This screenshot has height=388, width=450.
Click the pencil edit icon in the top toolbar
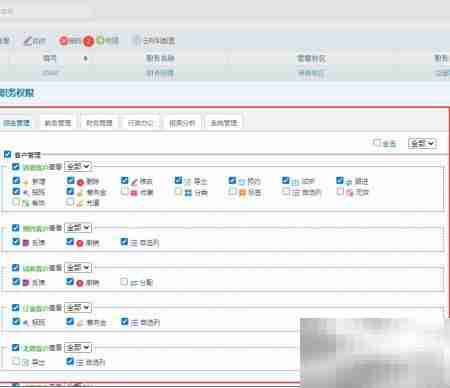tap(28, 41)
